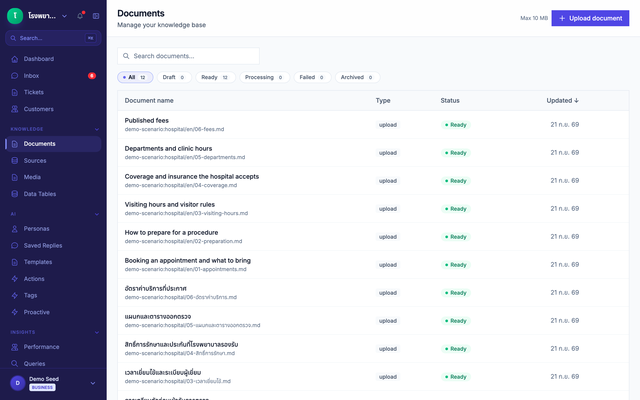
Task: Click the Type column header
Action: pos(383,100)
